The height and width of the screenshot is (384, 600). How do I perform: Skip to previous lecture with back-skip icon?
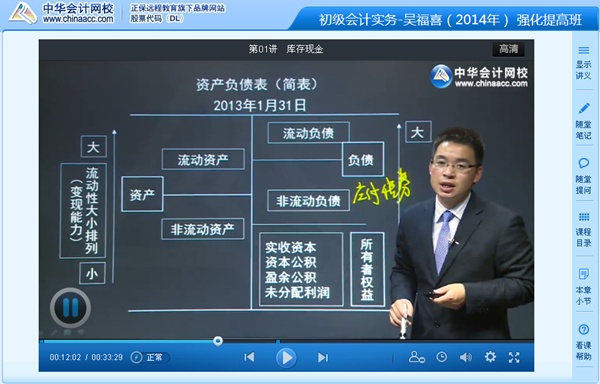(249, 357)
